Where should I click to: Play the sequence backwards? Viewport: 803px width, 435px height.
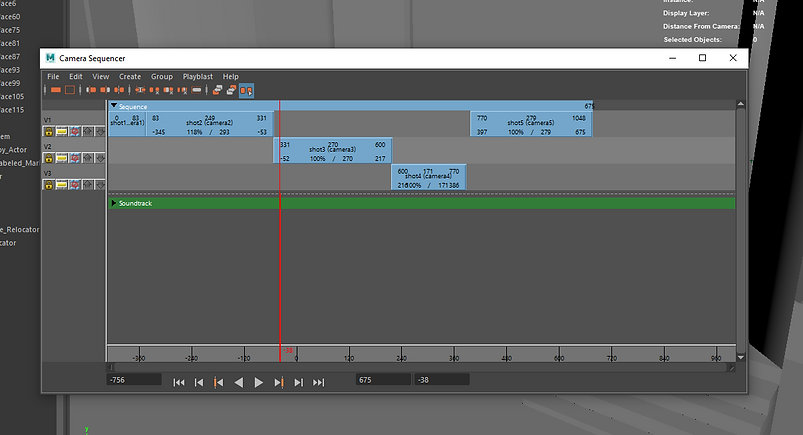click(239, 382)
